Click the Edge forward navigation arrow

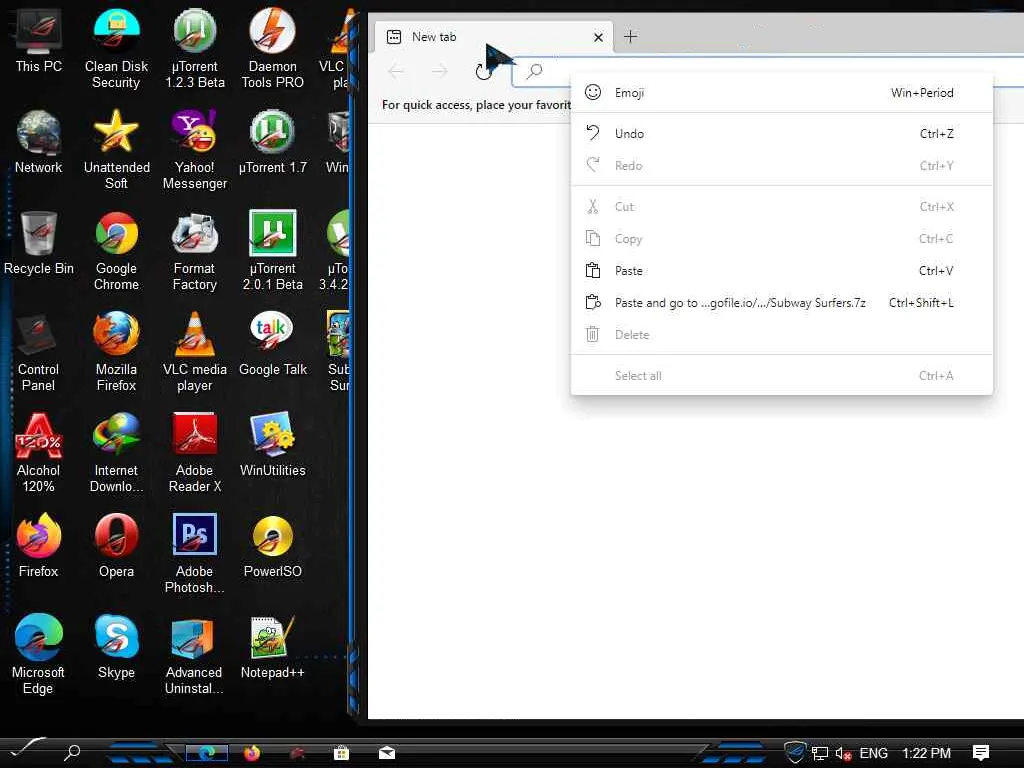[440, 71]
